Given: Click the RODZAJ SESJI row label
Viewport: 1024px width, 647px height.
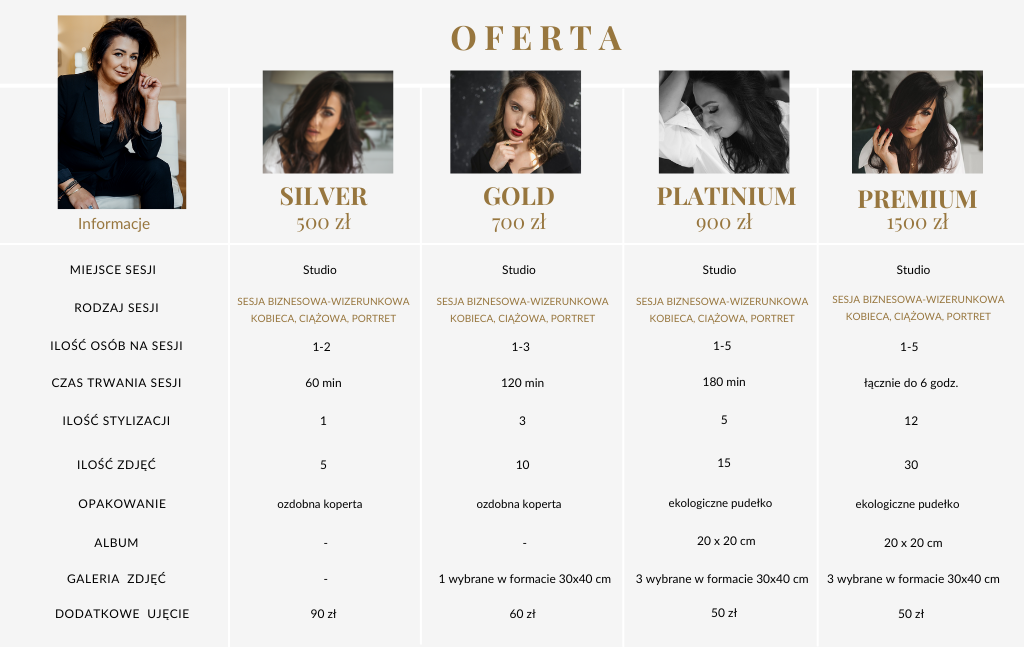Looking at the screenshot, I should click(x=116, y=308).
